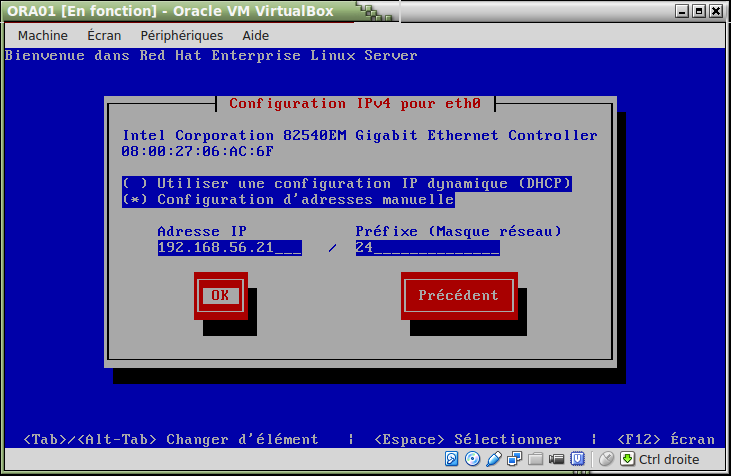Click the network adapters status icon
The height and width of the screenshot is (476, 731).
[x=514, y=459]
